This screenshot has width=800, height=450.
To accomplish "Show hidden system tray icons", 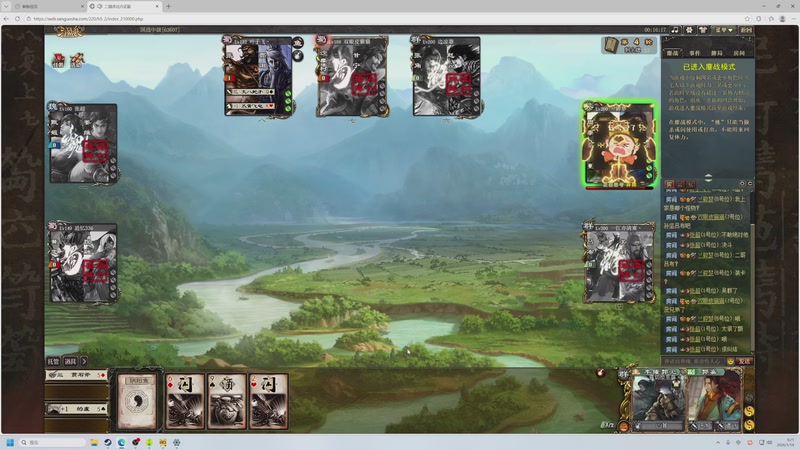I will pos(718,442).
